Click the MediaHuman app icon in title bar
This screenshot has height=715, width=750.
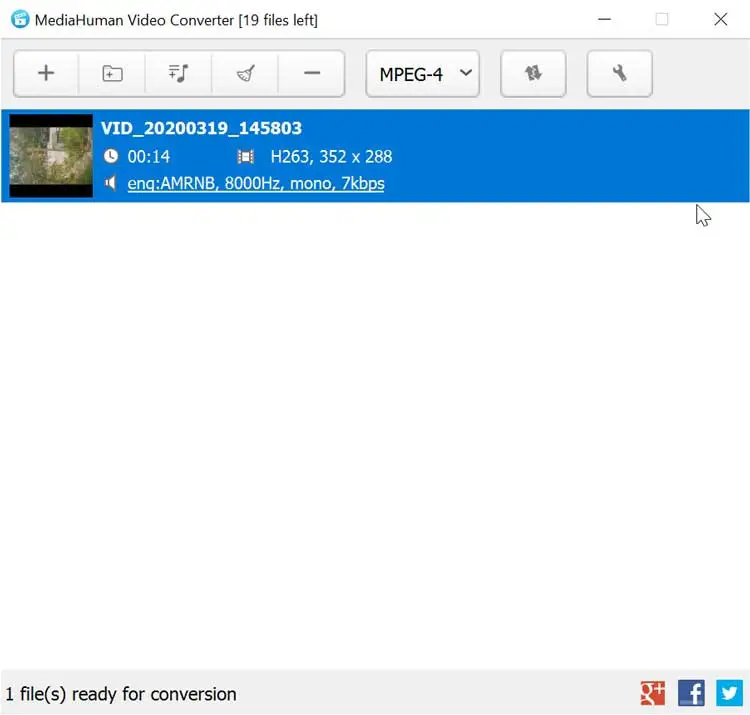[x=20, y=19]
